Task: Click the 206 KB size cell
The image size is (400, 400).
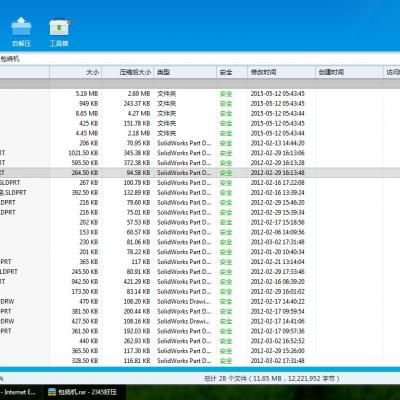Action: (x=89, y=143)
